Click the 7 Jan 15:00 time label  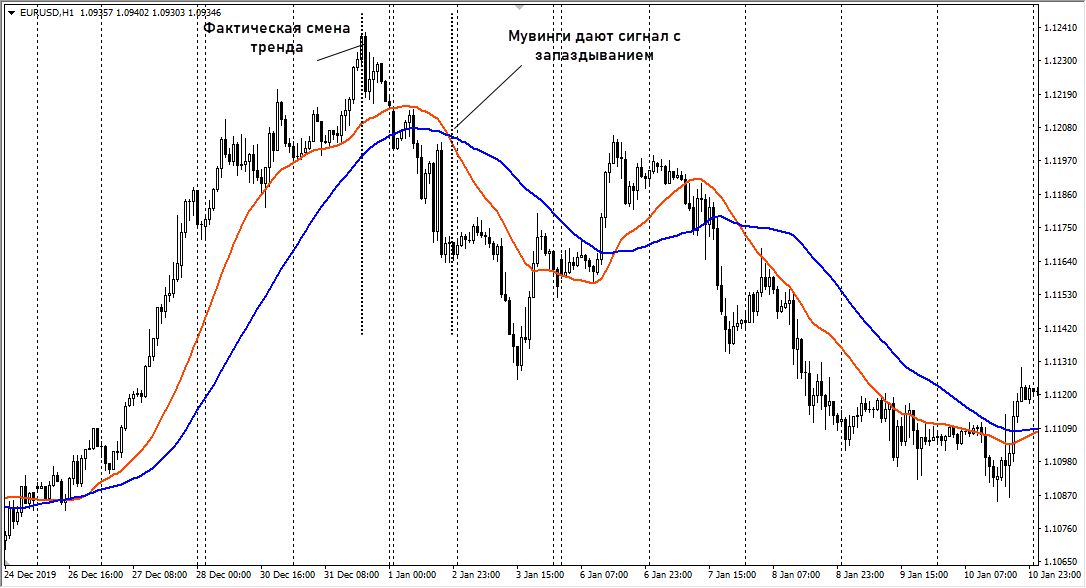[x=732, y=576]
